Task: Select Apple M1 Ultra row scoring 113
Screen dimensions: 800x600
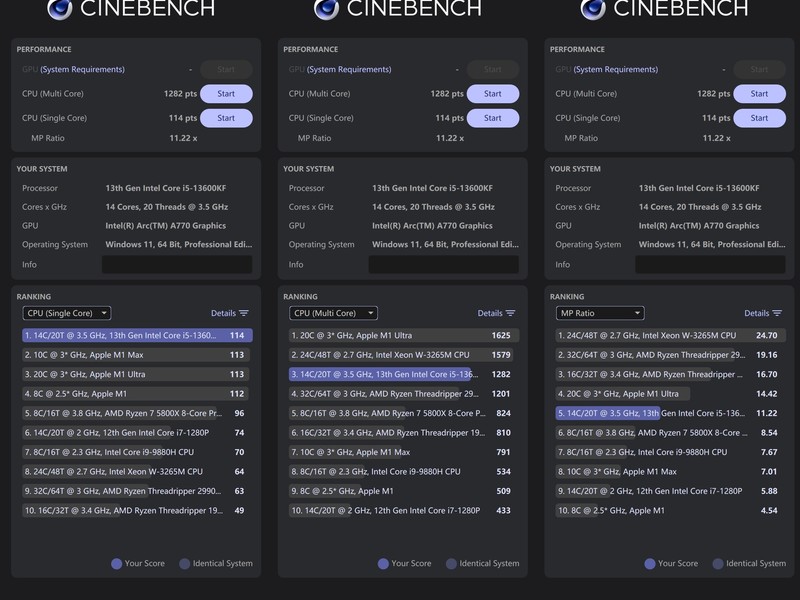Action: [x=137, y=374]
